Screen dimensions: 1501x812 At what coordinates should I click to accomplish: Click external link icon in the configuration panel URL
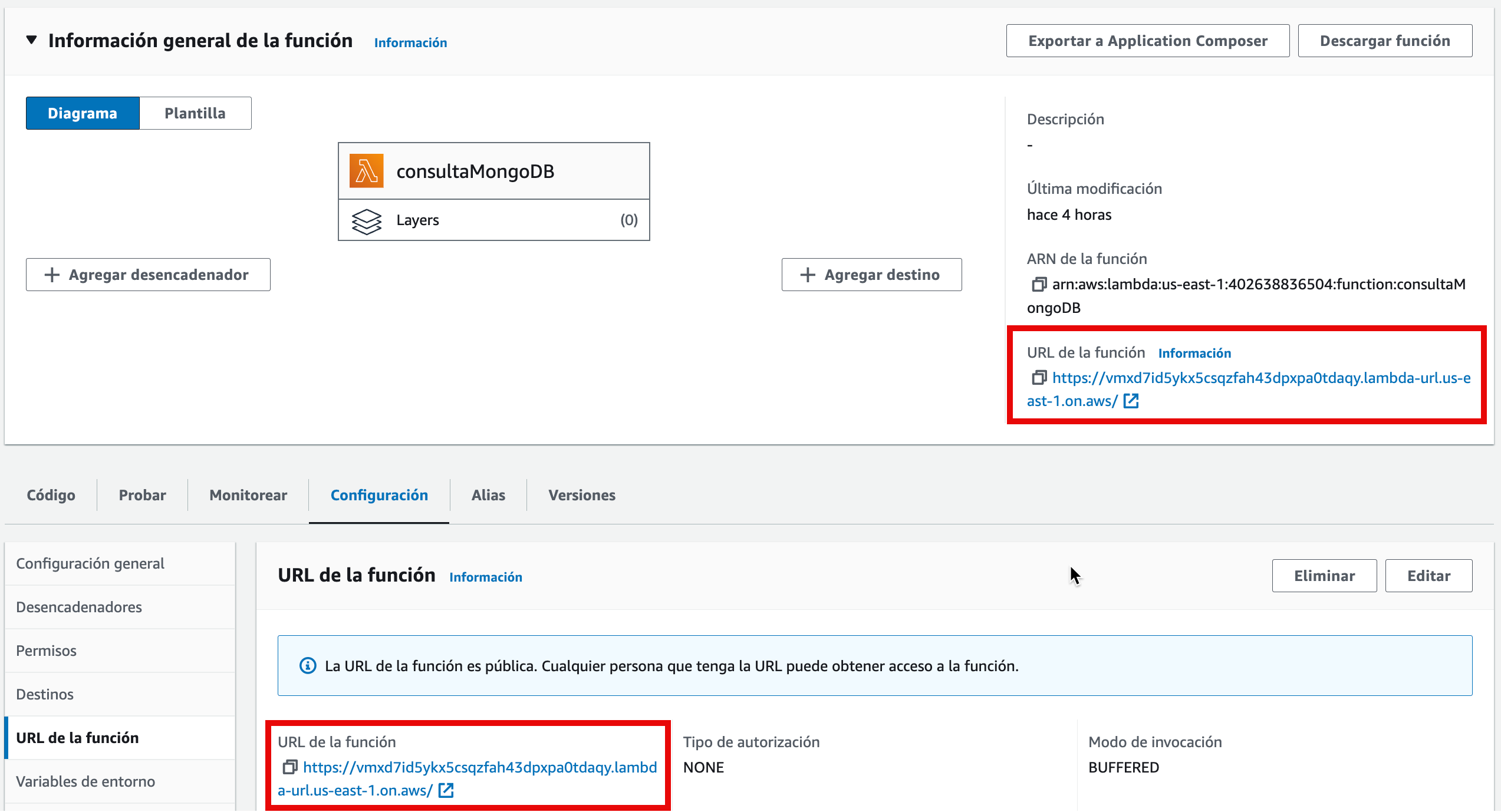446,790
